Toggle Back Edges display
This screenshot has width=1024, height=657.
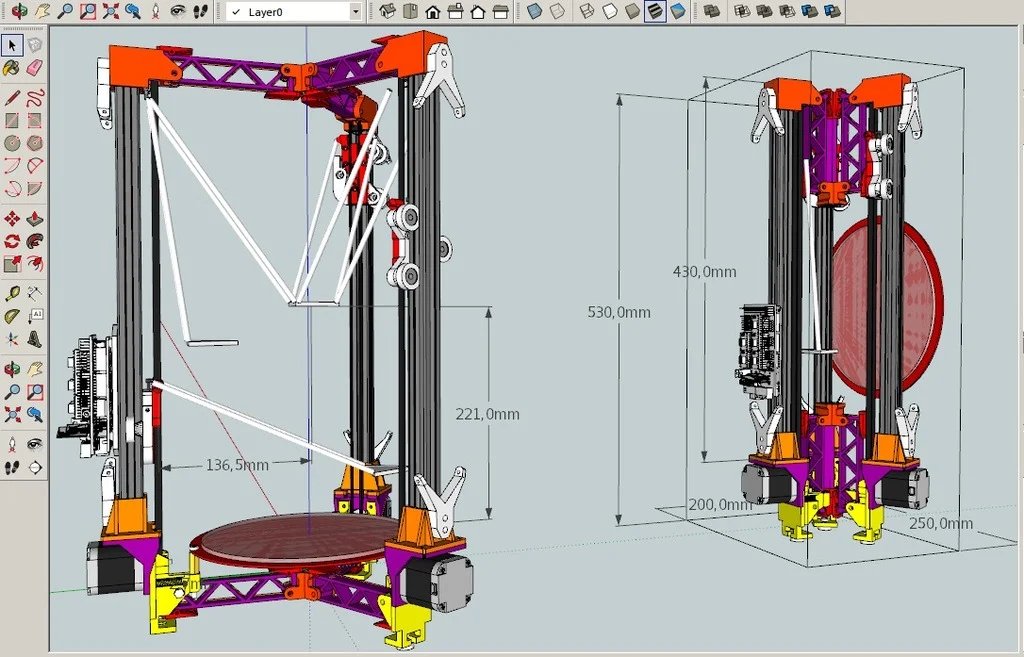[x=557, y=11]
